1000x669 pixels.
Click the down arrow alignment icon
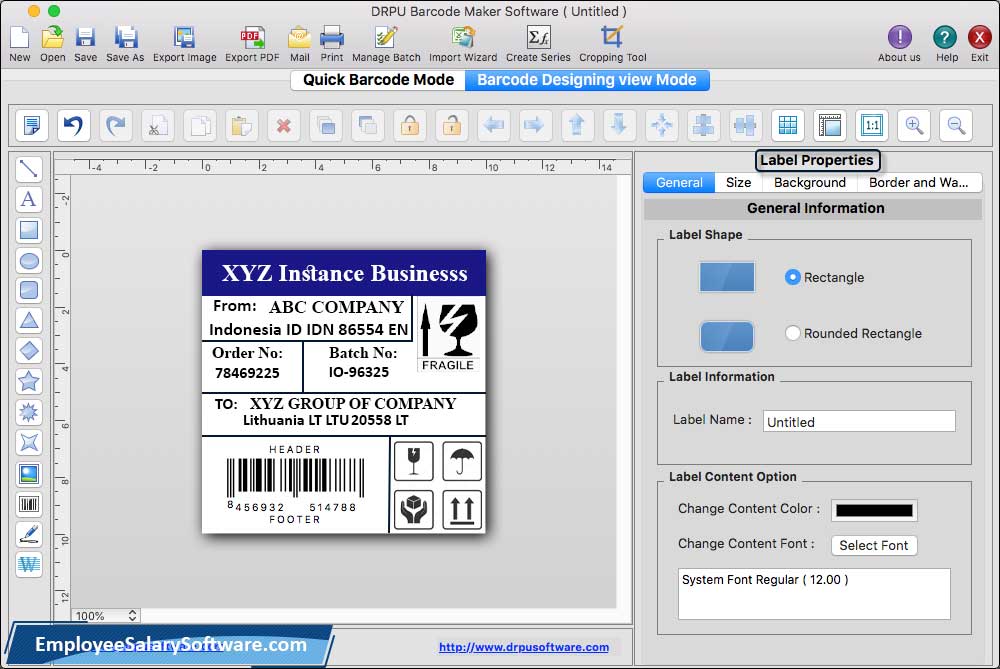(619, 125)
